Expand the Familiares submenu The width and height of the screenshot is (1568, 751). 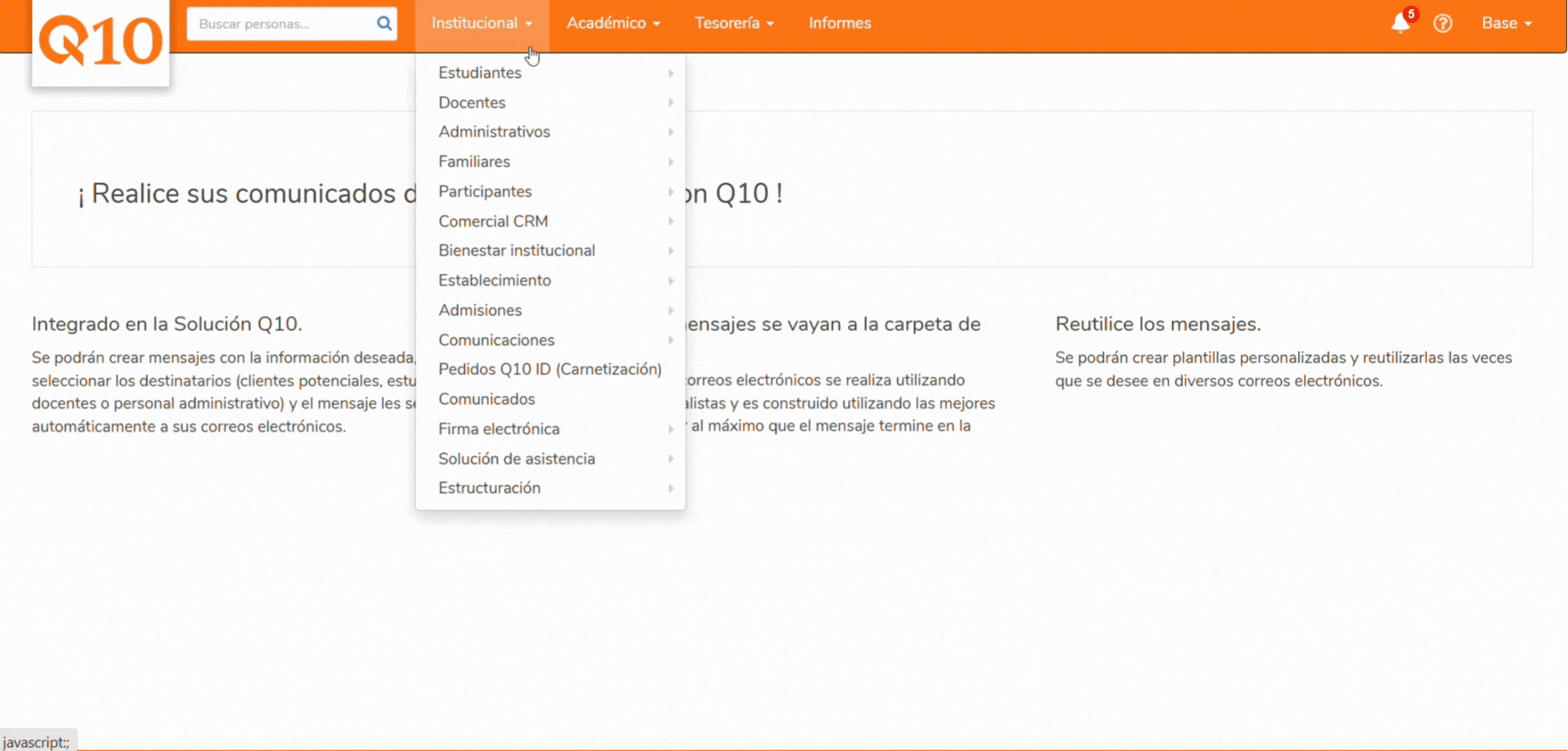coord(550,162)
